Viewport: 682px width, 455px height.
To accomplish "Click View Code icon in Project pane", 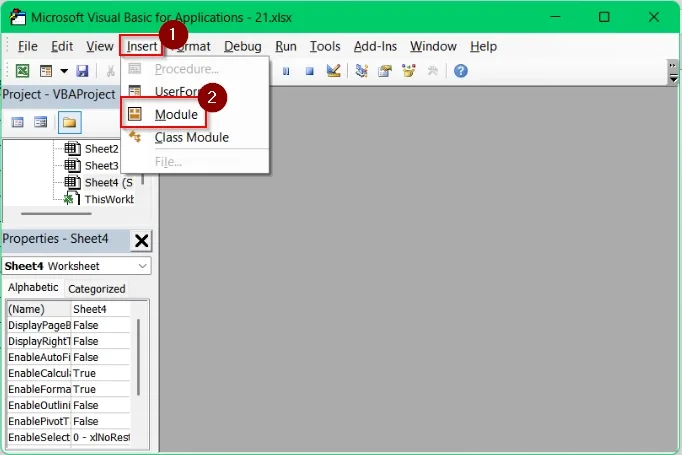I will (17, 123).
